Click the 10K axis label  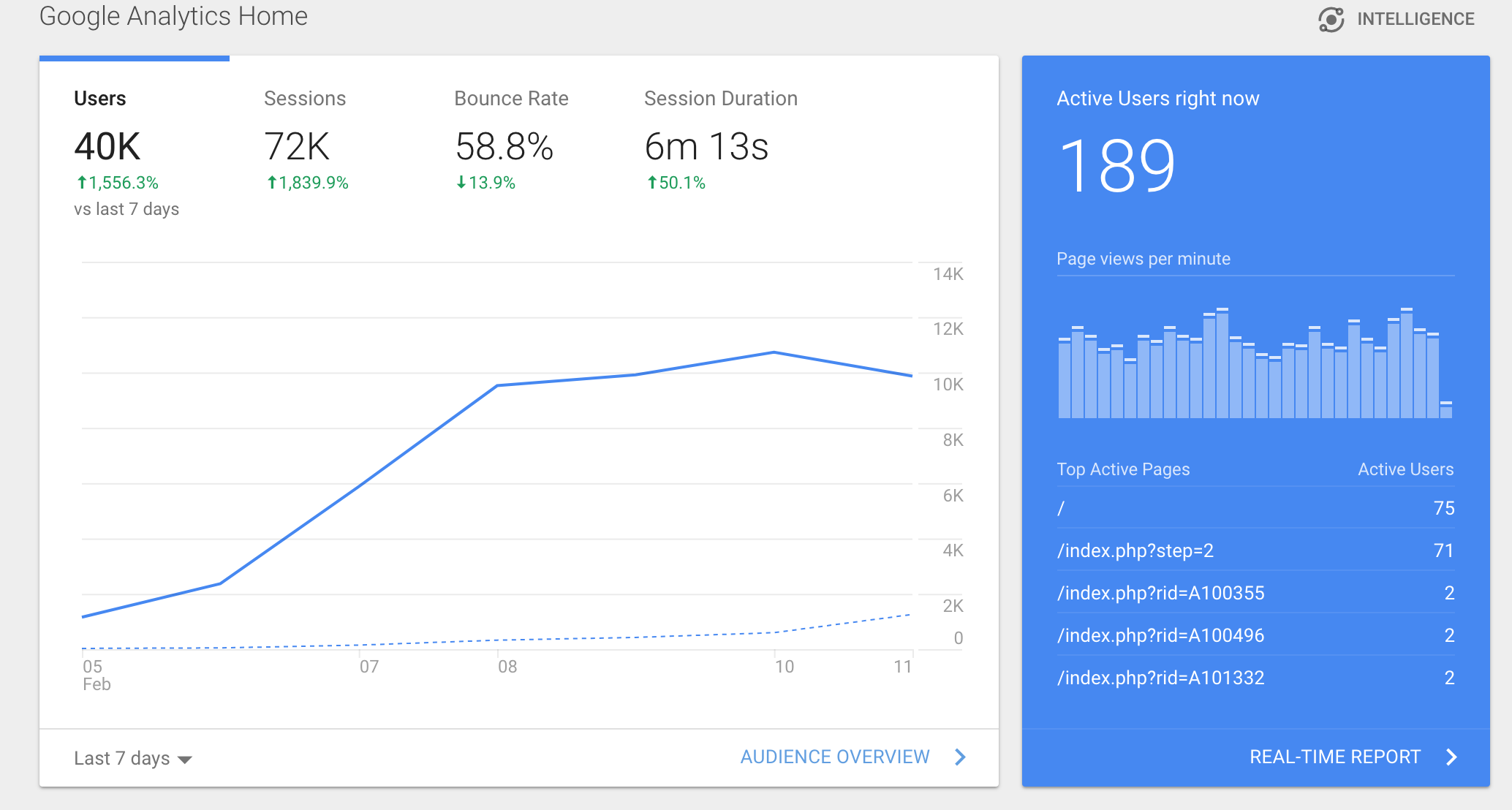[948, 385]
